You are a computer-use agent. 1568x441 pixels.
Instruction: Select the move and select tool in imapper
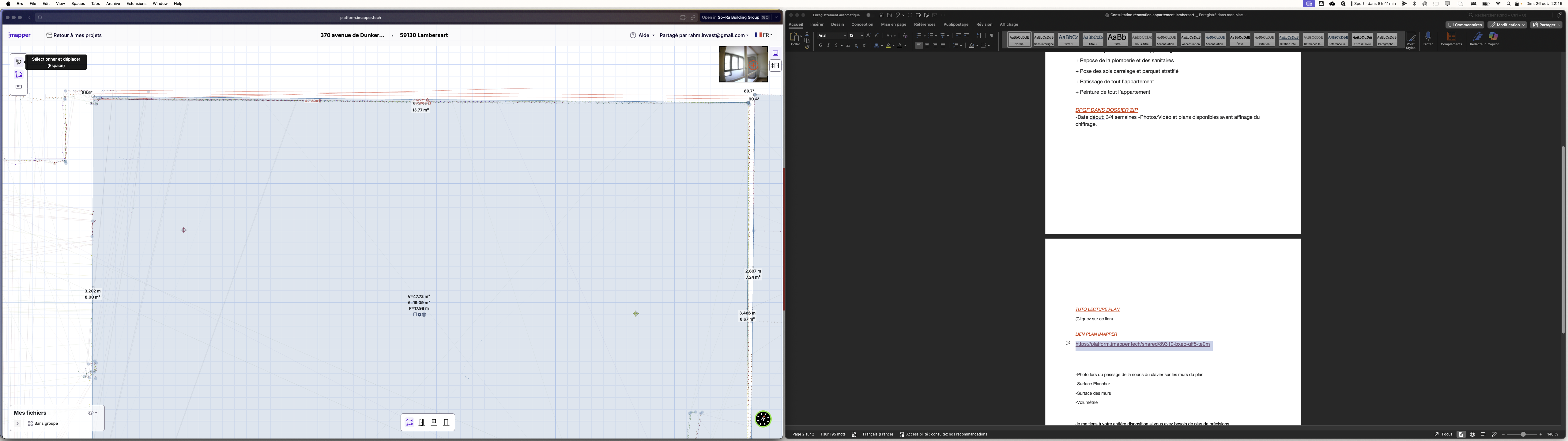click(18, 62)
